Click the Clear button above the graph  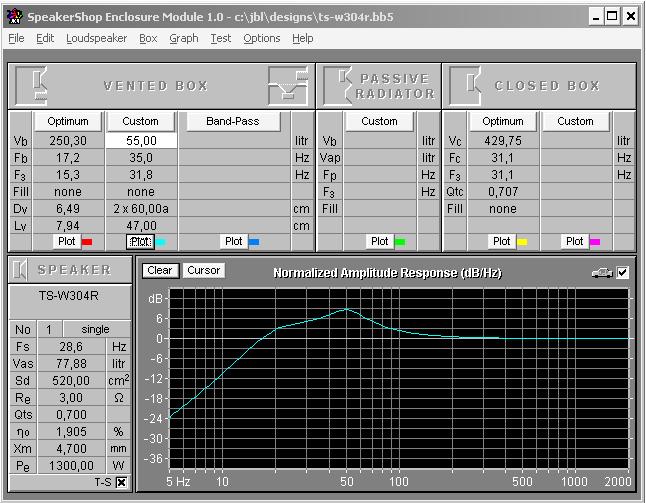(158, 270)
